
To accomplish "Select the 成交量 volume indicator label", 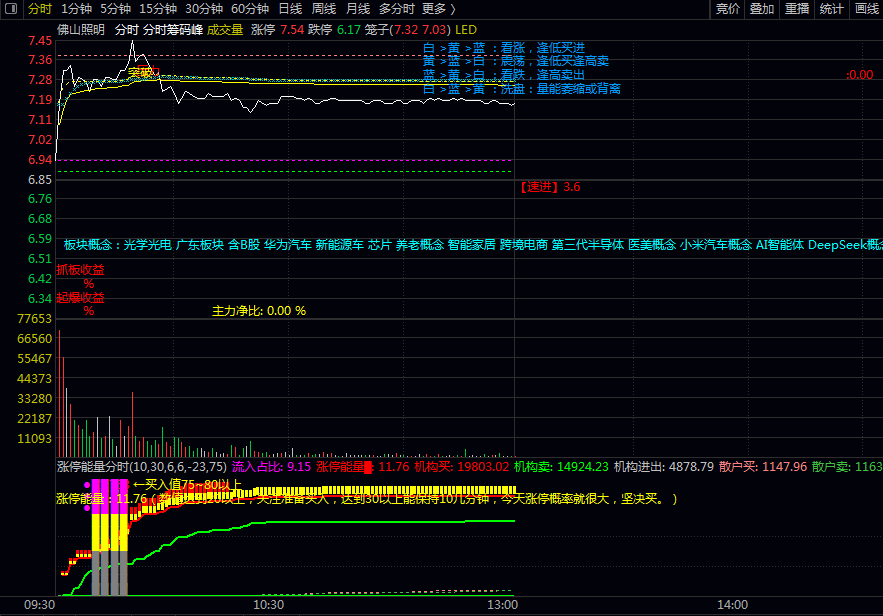I will (225, 30).
